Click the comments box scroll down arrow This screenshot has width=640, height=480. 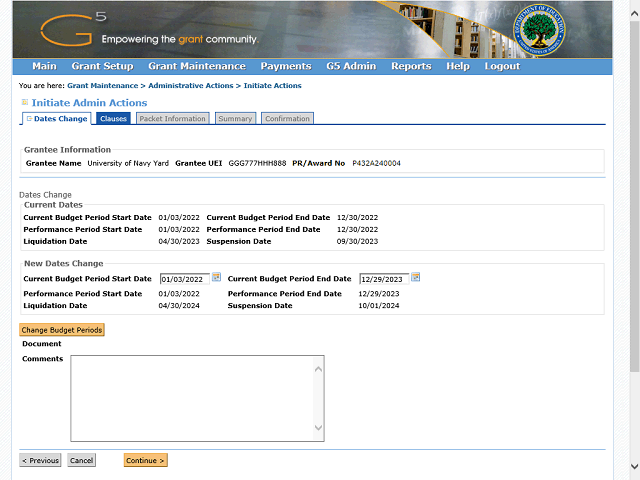pyautogui.click(x=318, y=428)
